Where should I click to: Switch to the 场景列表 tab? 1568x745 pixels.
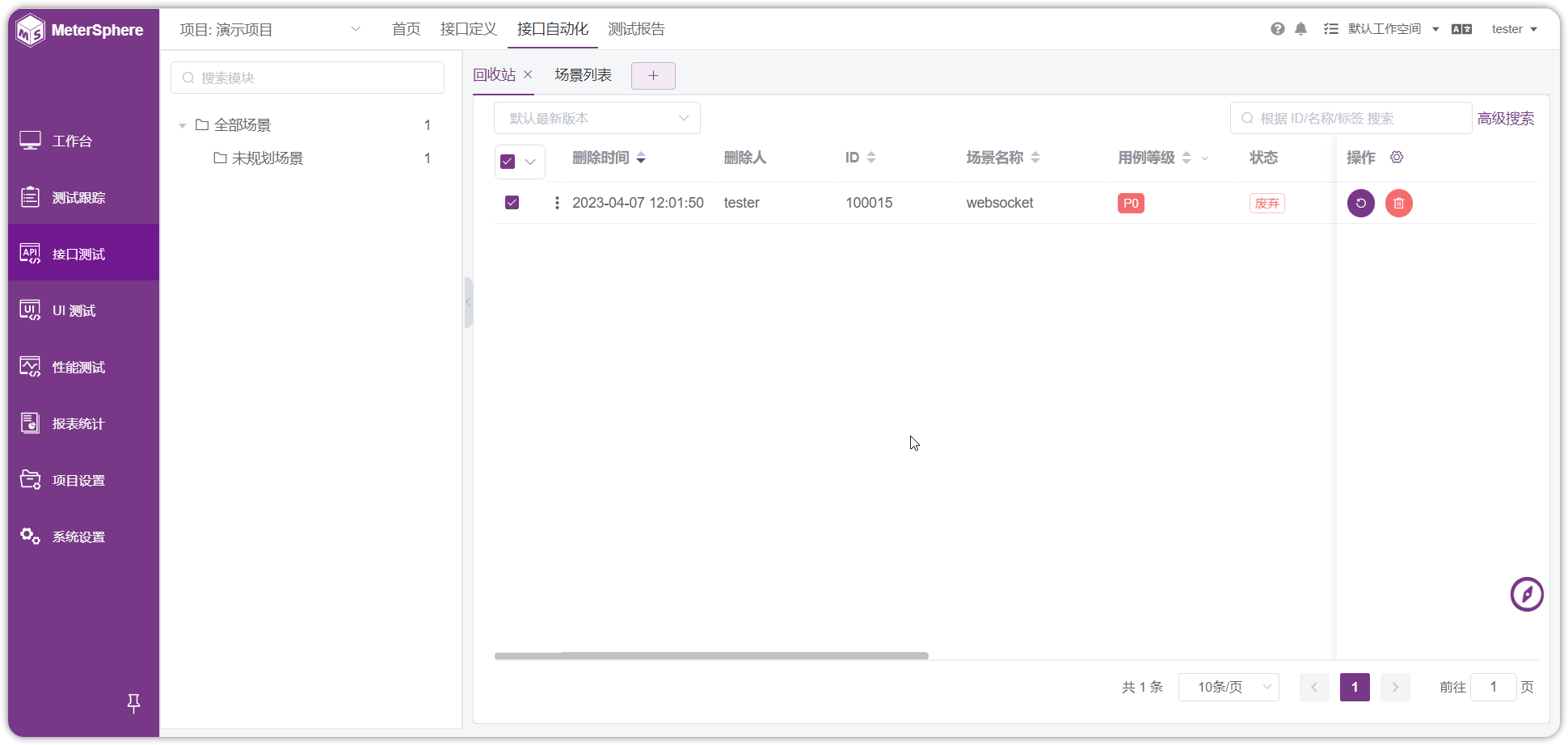pos(583,75)
